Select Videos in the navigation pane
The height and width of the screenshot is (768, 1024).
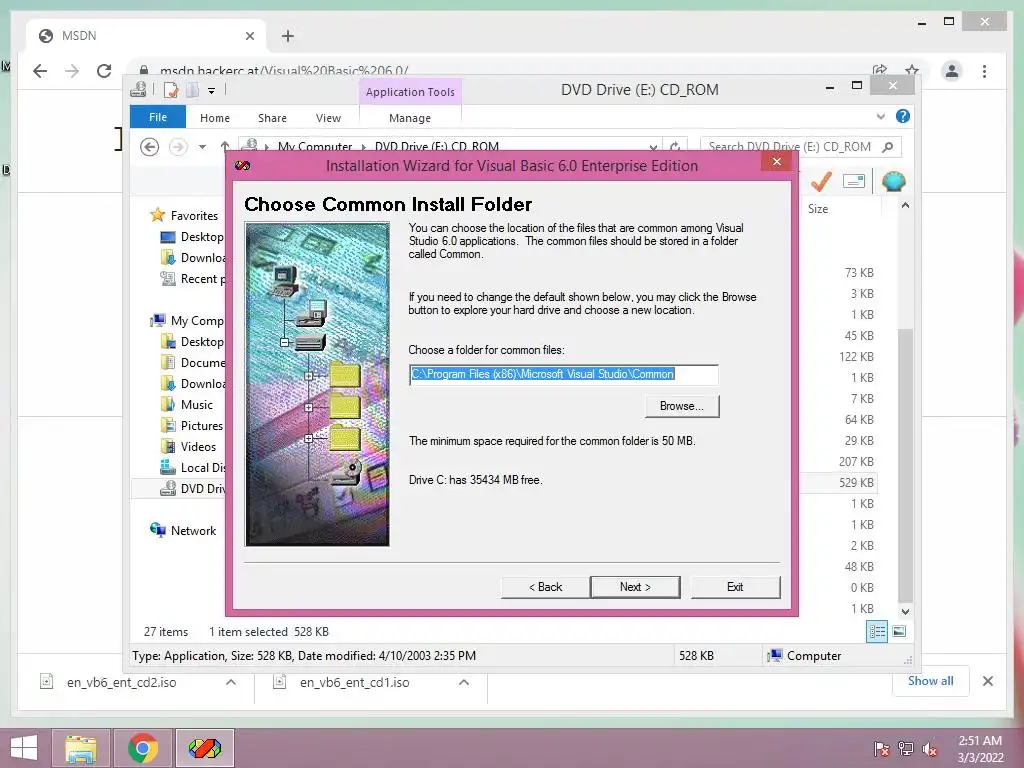198,447
